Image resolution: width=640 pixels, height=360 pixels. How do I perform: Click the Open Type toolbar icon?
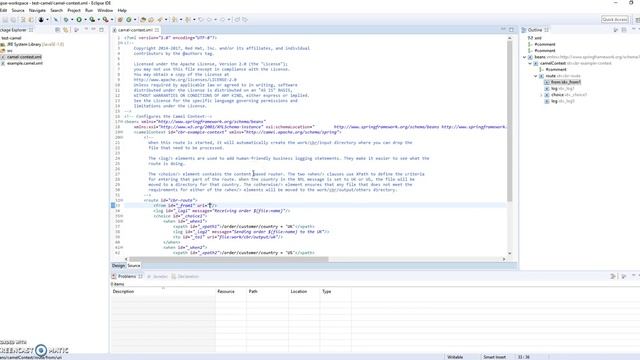143,20
